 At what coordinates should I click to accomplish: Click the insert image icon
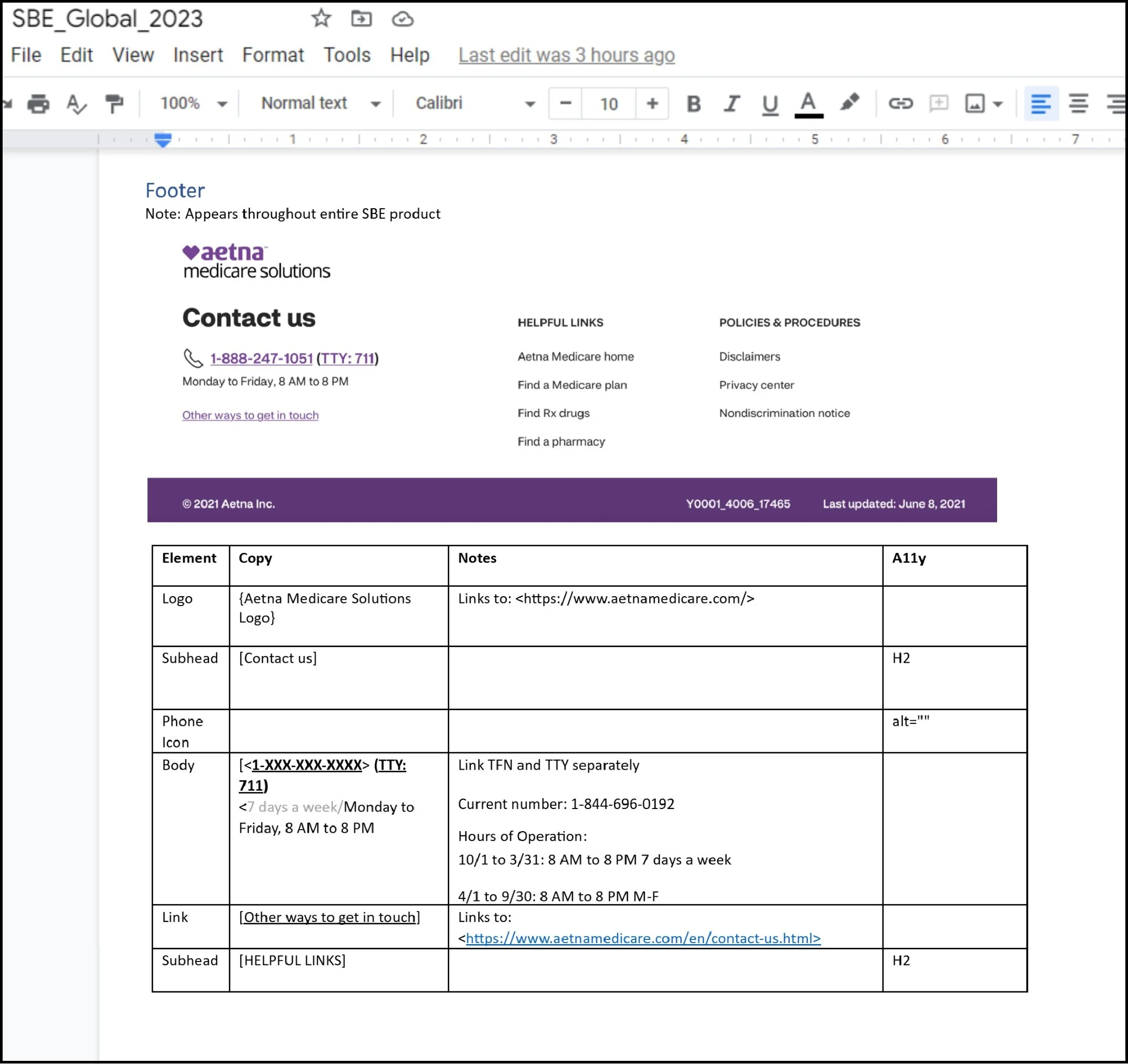tap(975, 104)
